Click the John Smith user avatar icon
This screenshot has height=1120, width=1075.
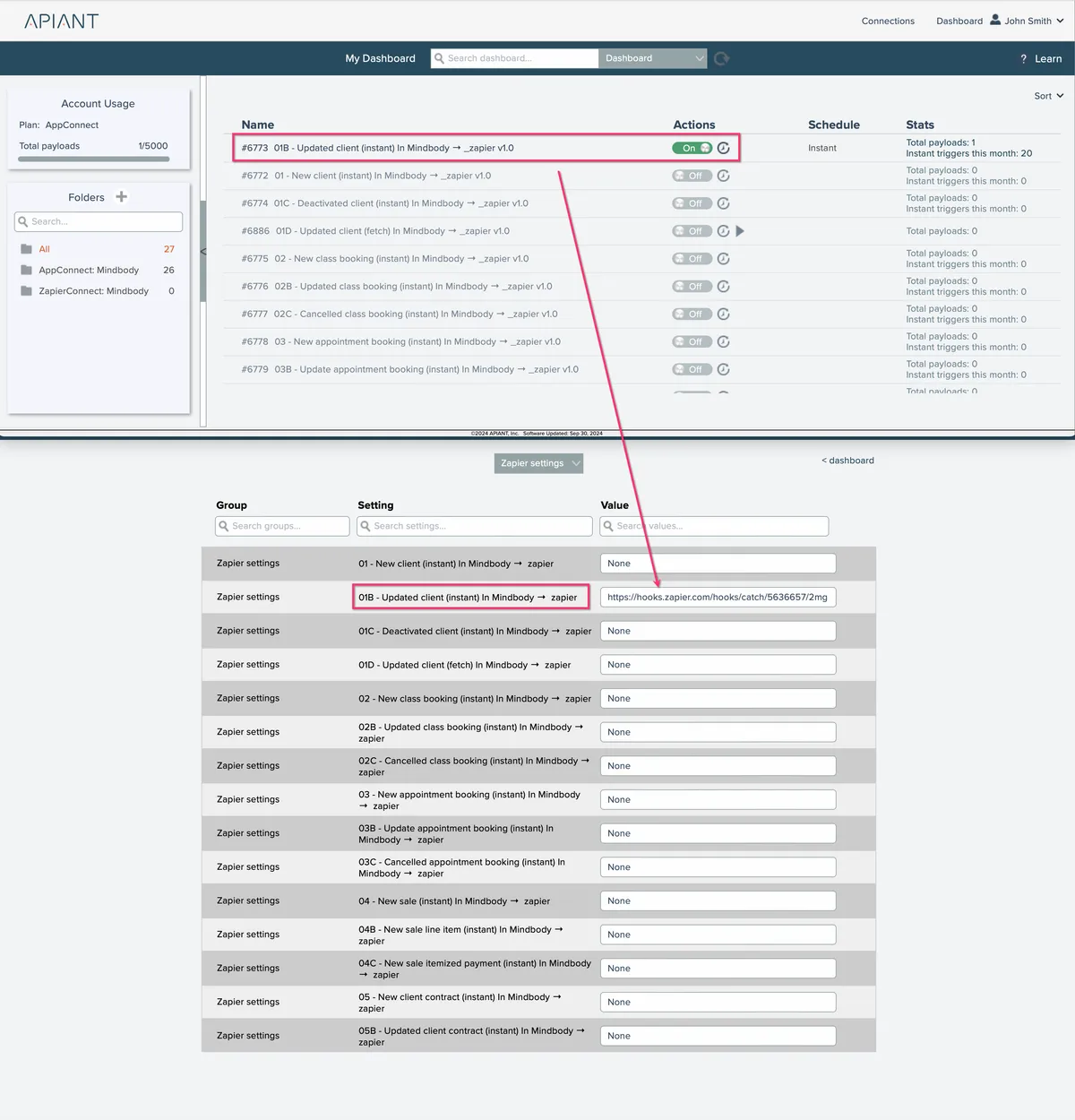point(994,20)
